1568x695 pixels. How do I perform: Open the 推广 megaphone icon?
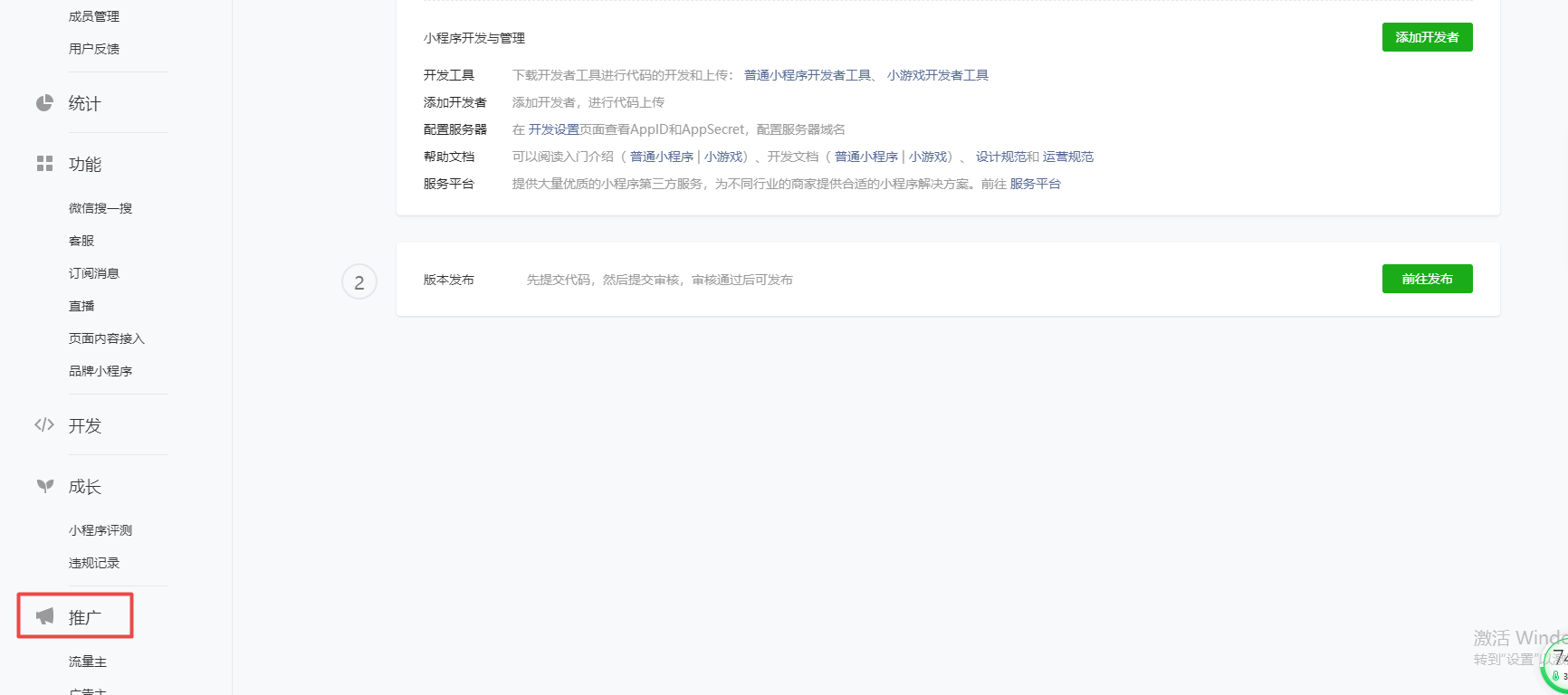[x=44, y=616]
